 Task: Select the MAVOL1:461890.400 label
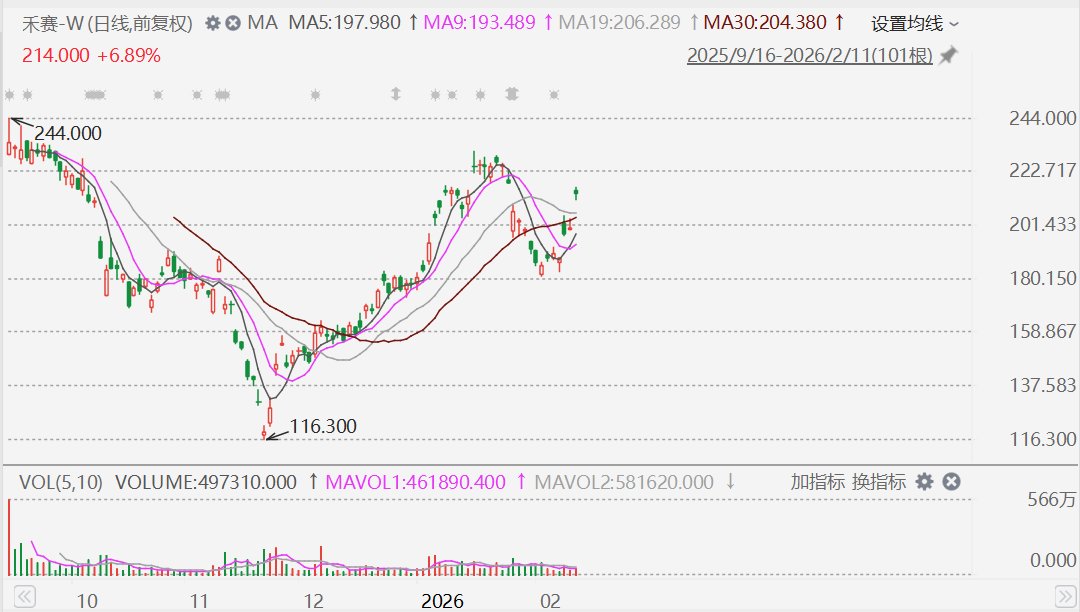415,482
